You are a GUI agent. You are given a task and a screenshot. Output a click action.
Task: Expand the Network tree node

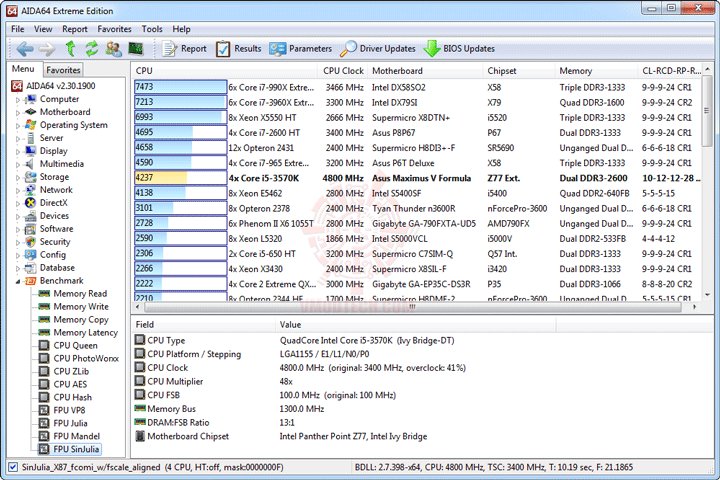point(18,190)
